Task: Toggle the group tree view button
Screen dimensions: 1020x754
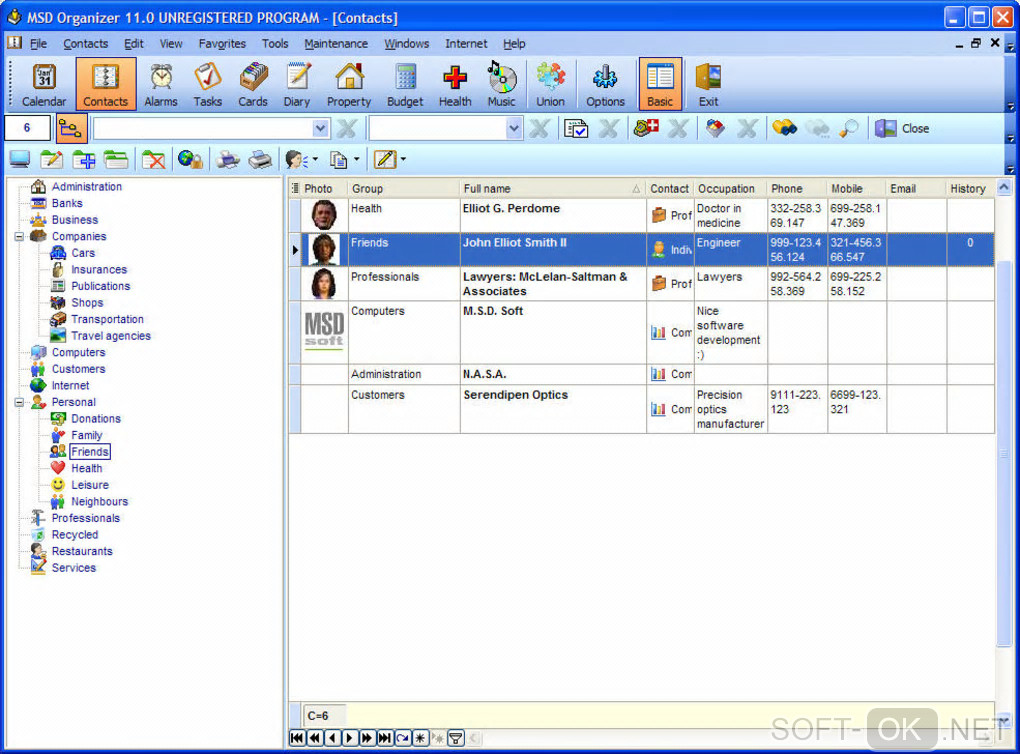Action: coord(70,128)
